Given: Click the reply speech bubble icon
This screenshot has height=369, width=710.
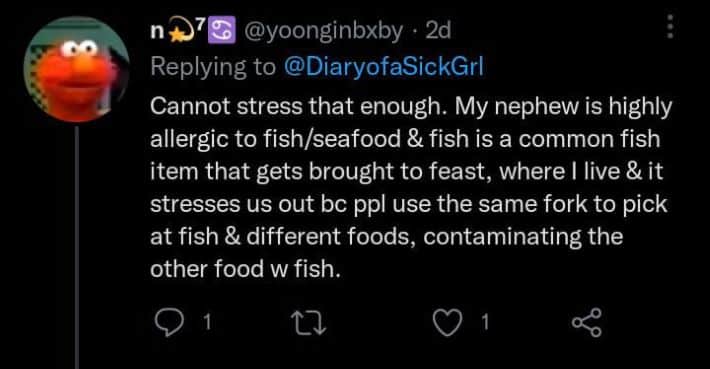Looking at the screenshot, I should [169, 322].
